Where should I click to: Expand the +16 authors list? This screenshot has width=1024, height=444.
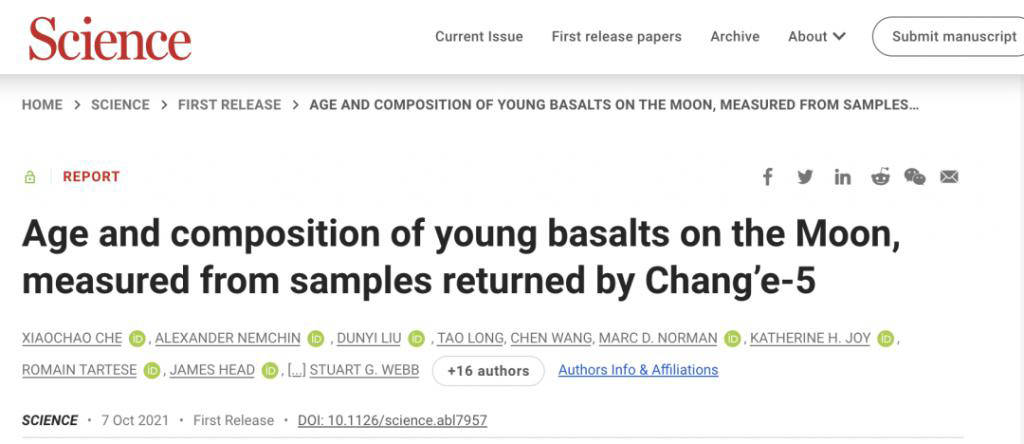pyautogui.click(x=488, y=370)
